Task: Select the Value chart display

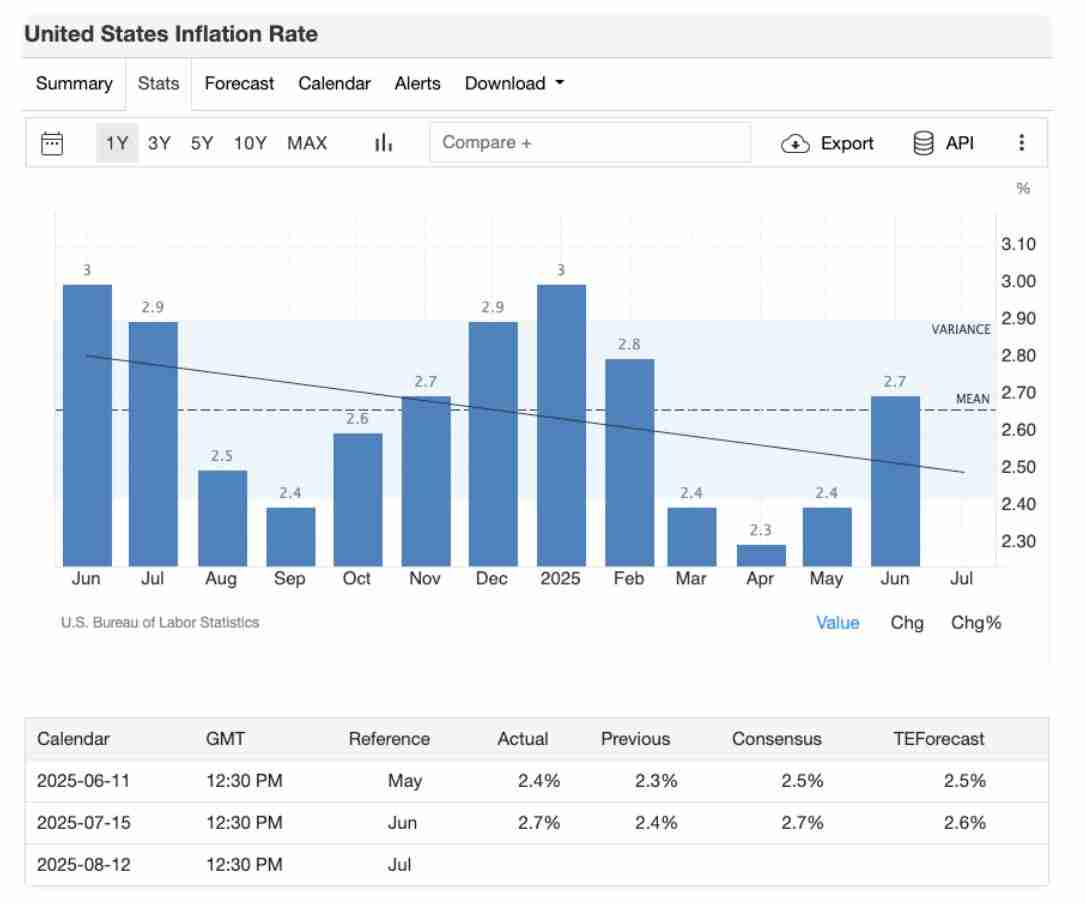Action: (x=837, y=623)
